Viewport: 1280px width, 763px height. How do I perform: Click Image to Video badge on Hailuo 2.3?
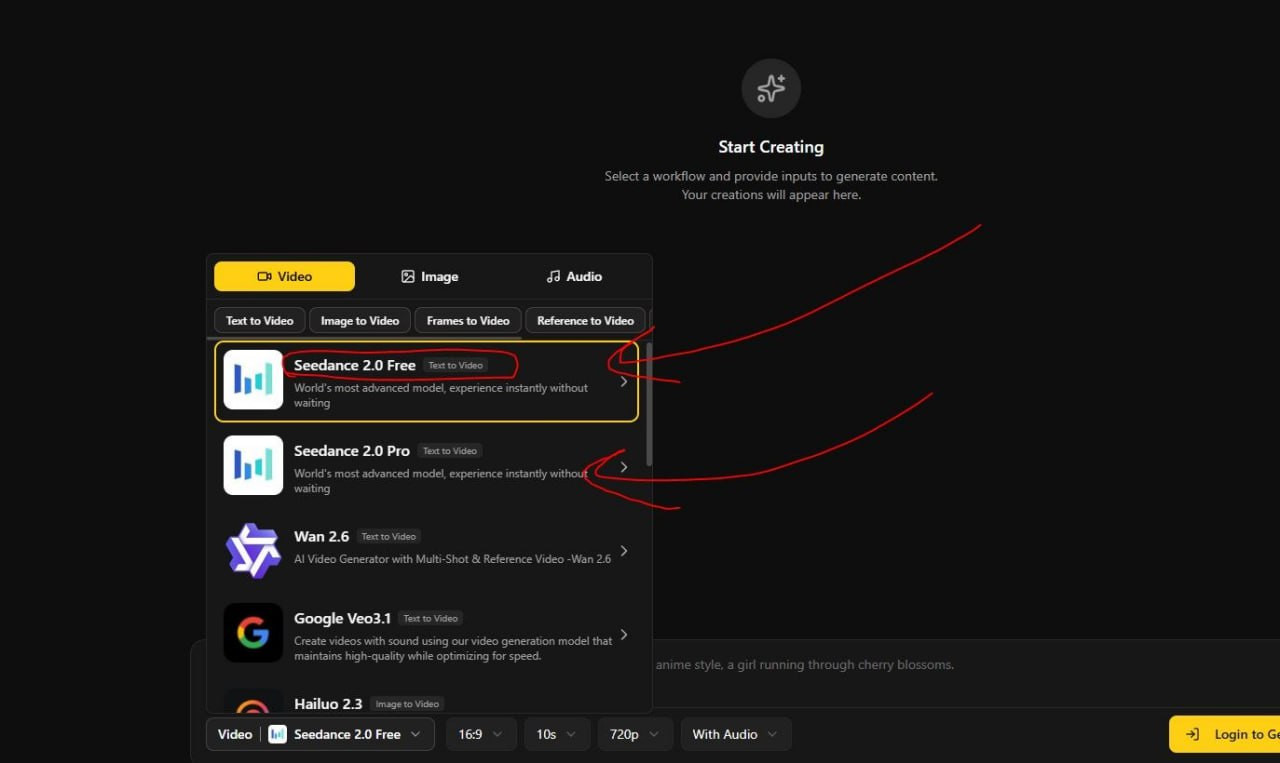(406, 704)
